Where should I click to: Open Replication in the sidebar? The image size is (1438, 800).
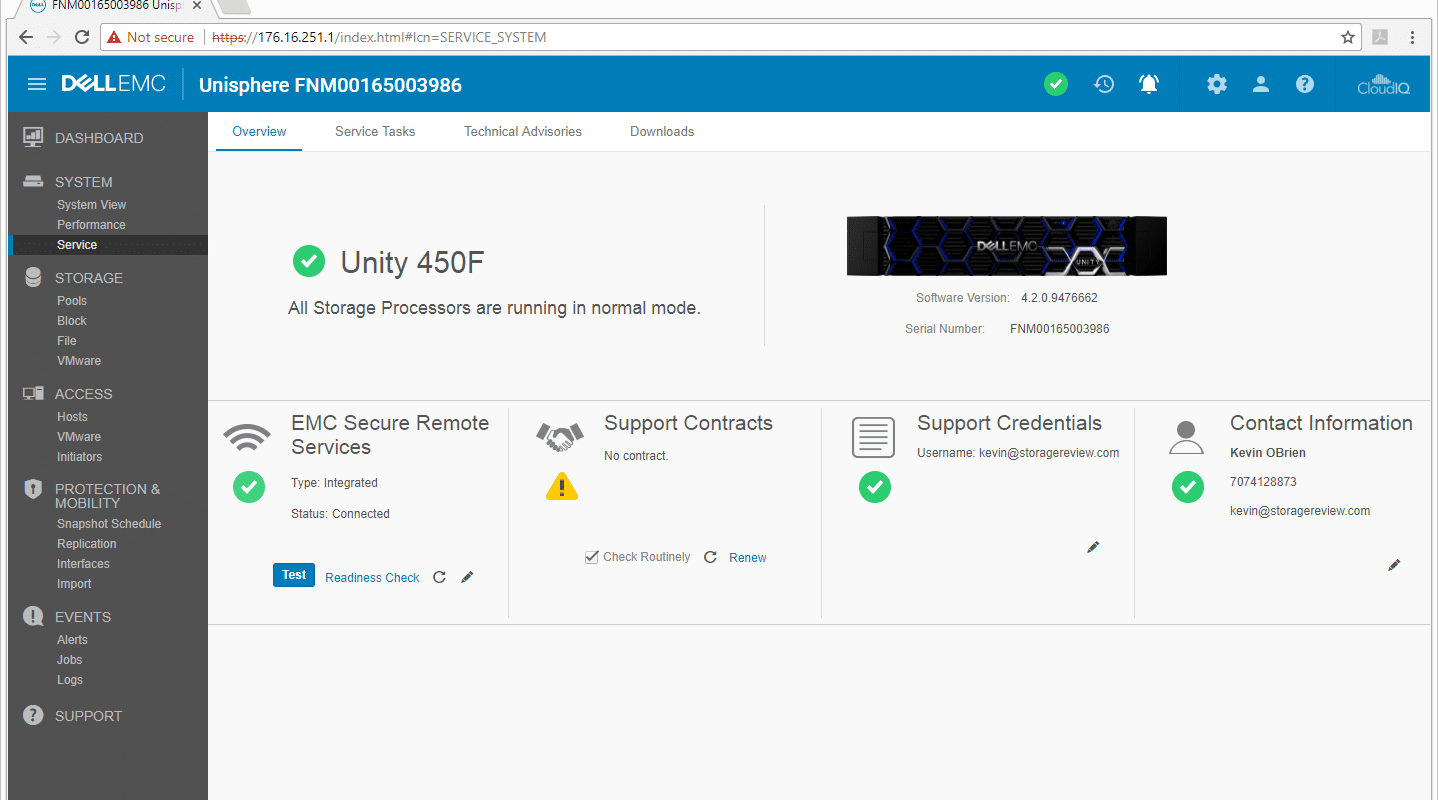click(x=87, y=544)
